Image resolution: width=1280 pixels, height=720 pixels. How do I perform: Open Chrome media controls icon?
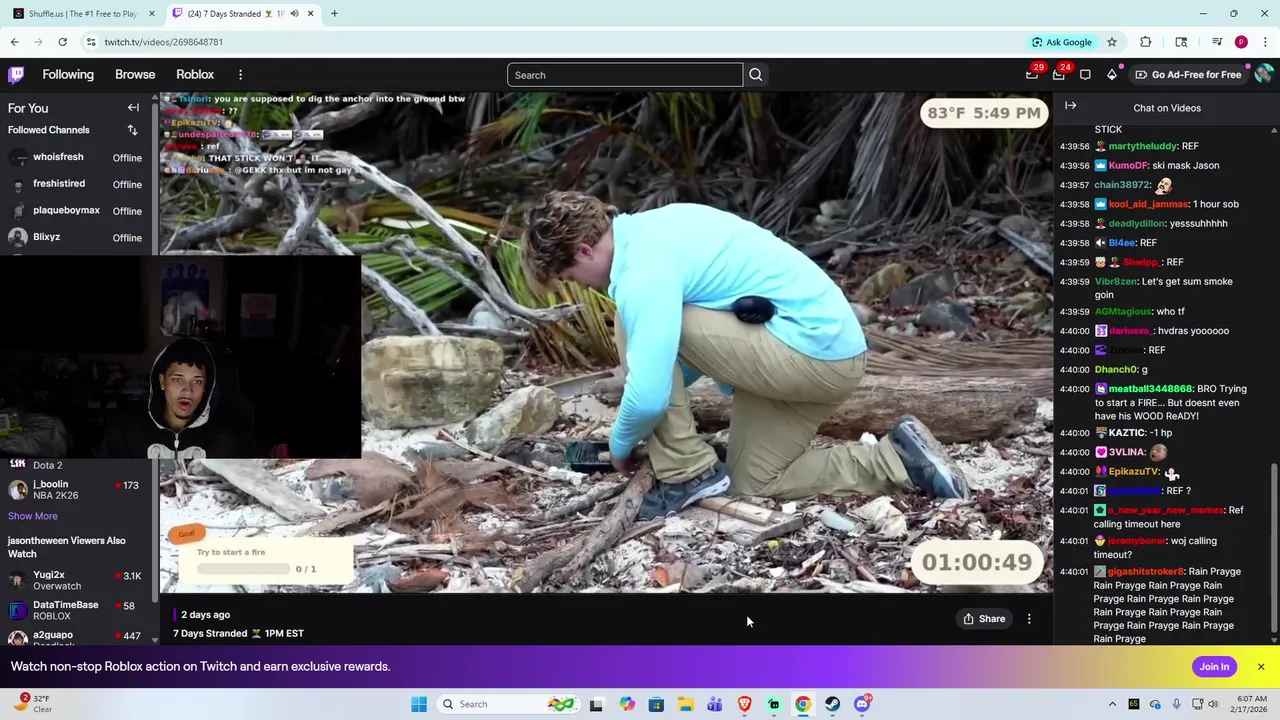pyautogui.click(x=1217, y=42)
